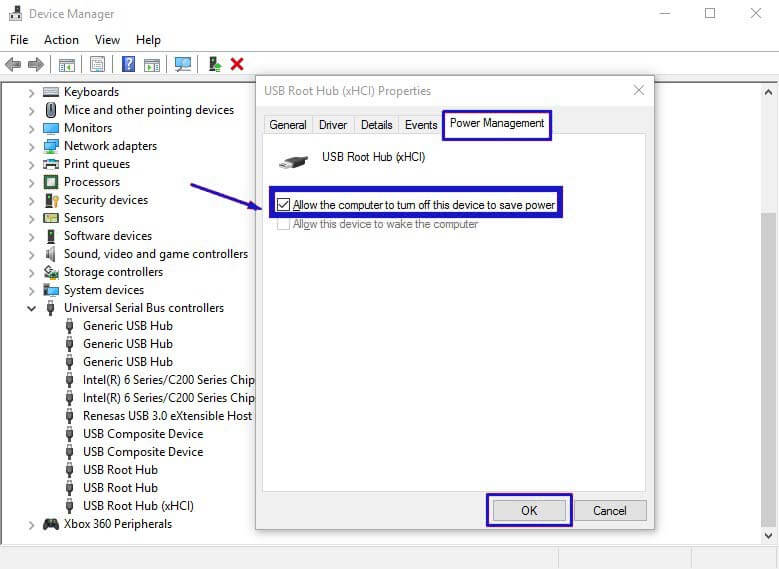Expand the Xbox 360 Peripherals node
The width and height of the screenshot is (779, 569).
[x=31, y=525]
